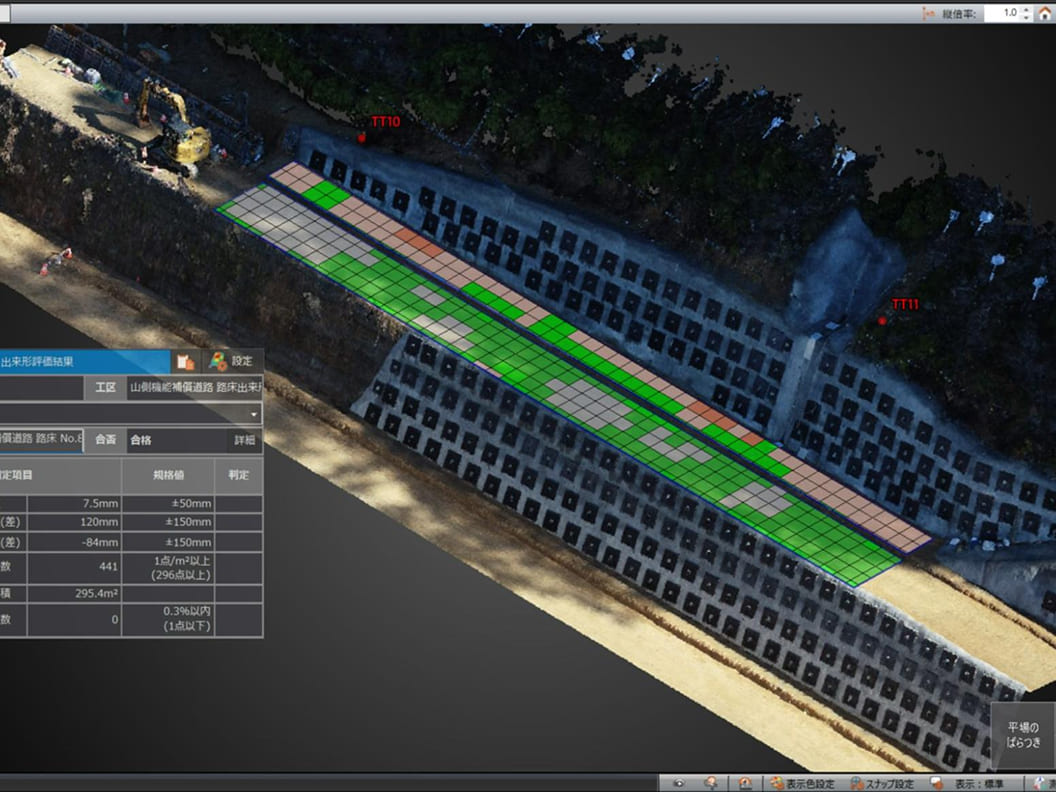Click the 縦倍率 1.0 input field
1056x792 pixels.
1001,13
